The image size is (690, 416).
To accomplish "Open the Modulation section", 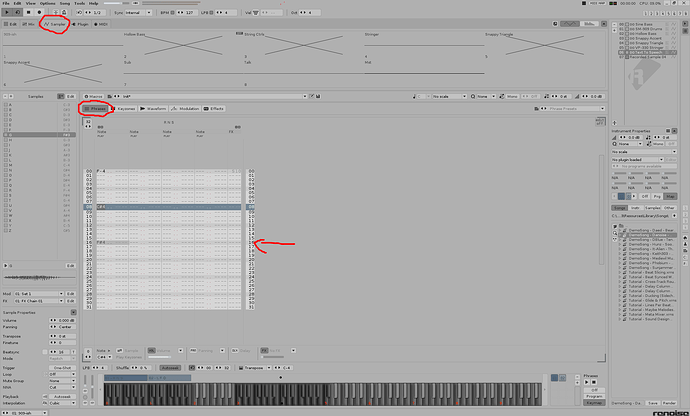I will click(186, 109).
